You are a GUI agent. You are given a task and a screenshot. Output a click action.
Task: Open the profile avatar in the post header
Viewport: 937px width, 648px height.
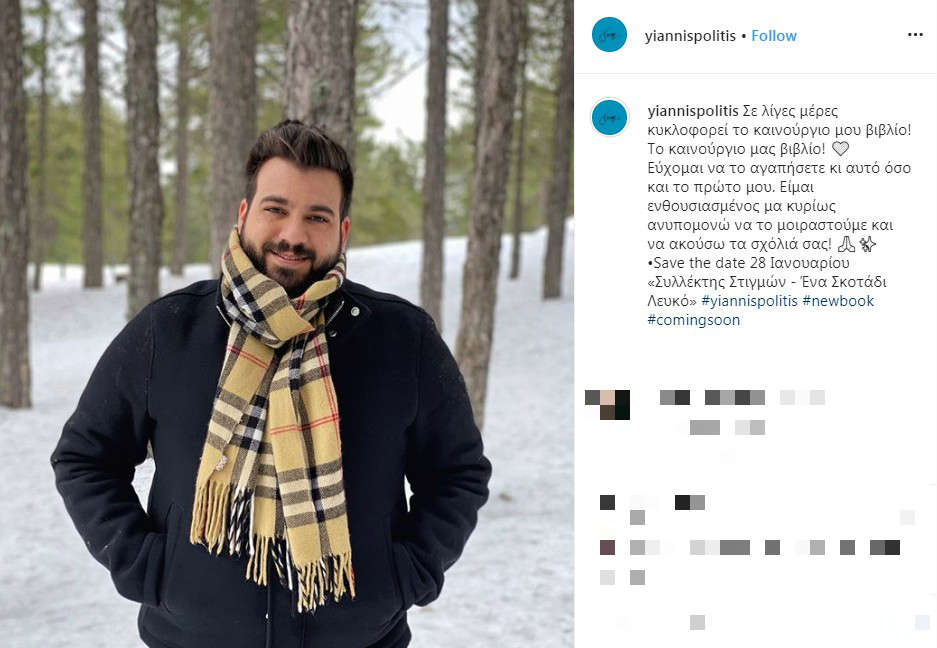click(x=609, y=35)
